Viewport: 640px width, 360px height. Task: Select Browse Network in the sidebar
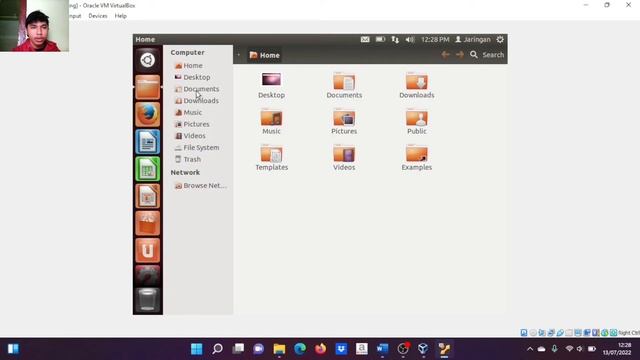pos(200,186)
